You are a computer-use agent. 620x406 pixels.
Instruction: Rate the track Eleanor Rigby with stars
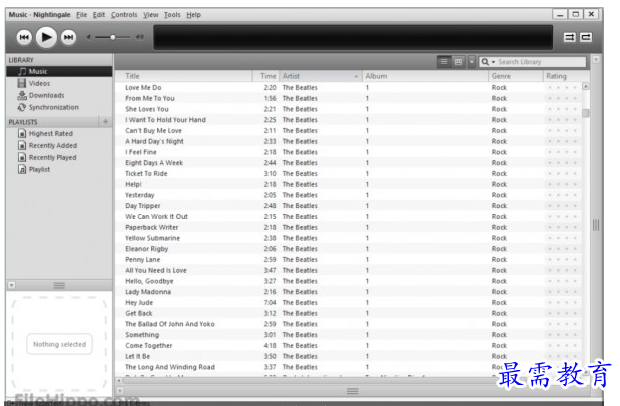(563, 249)
